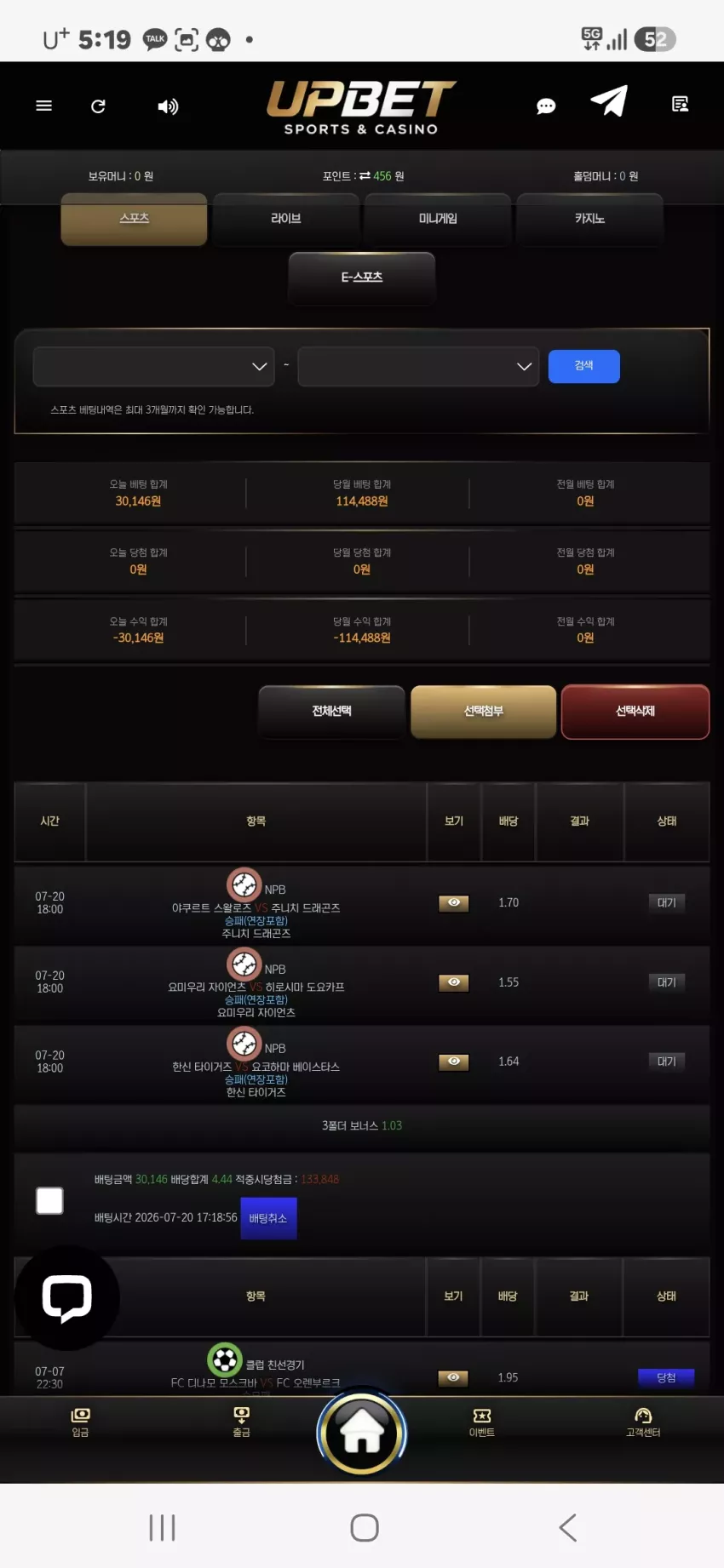The height and width of the screenshot is (1568, 724).
Task: Open the chat bubble icon in header
Action: (546, 106)
